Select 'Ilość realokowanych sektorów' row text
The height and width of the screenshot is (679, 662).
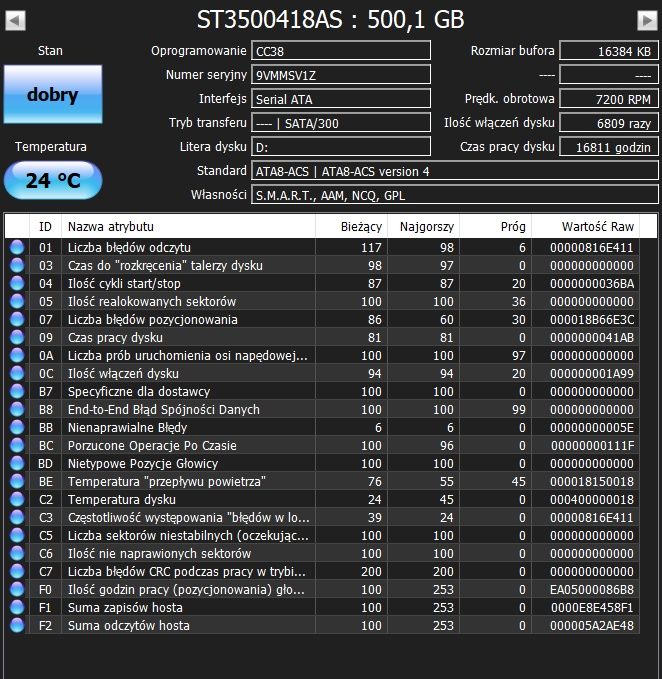[x=152, y=301]
